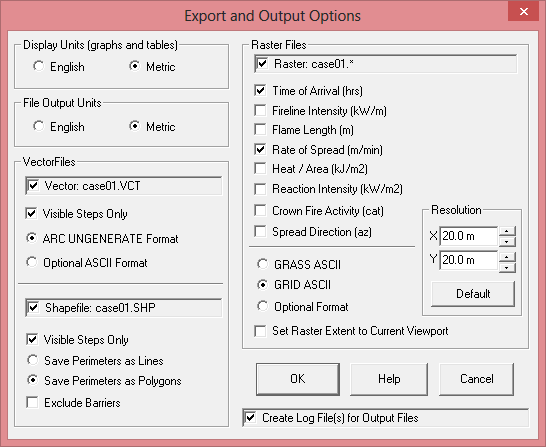The image size is (546, 447).
Task: Choose Metric for File Output Units
Action: (134, 126)
